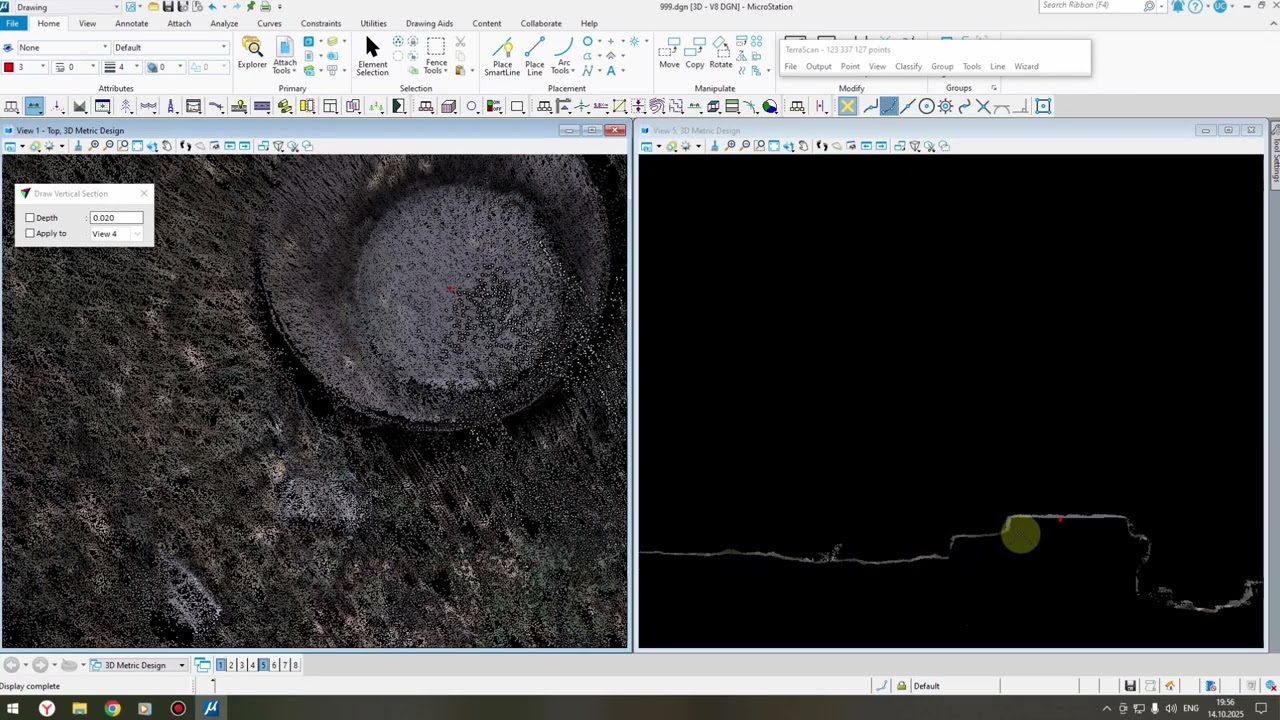This screenshot has width=1280, height=720.
Task: Select the Place Line tool
Action: [x=535, y=56]
